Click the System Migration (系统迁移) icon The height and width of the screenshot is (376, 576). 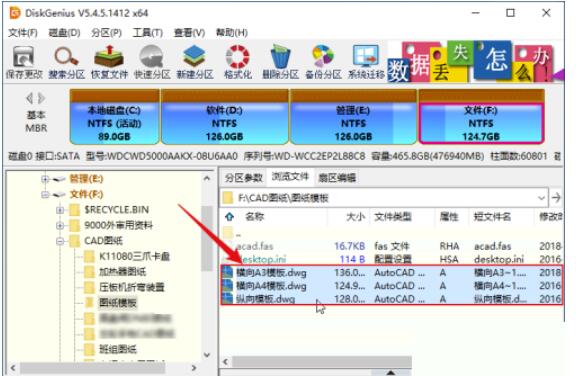click(x=366, y=57)
